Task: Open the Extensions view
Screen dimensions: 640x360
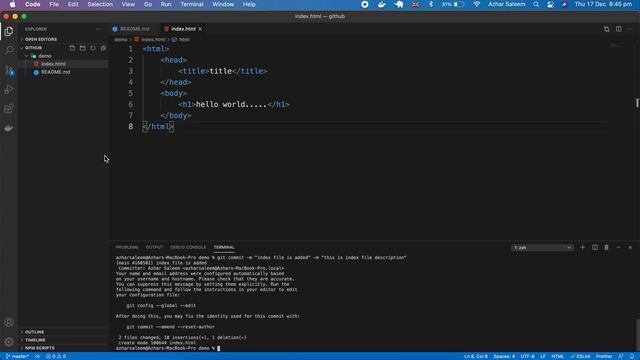Action: point(9,109)
